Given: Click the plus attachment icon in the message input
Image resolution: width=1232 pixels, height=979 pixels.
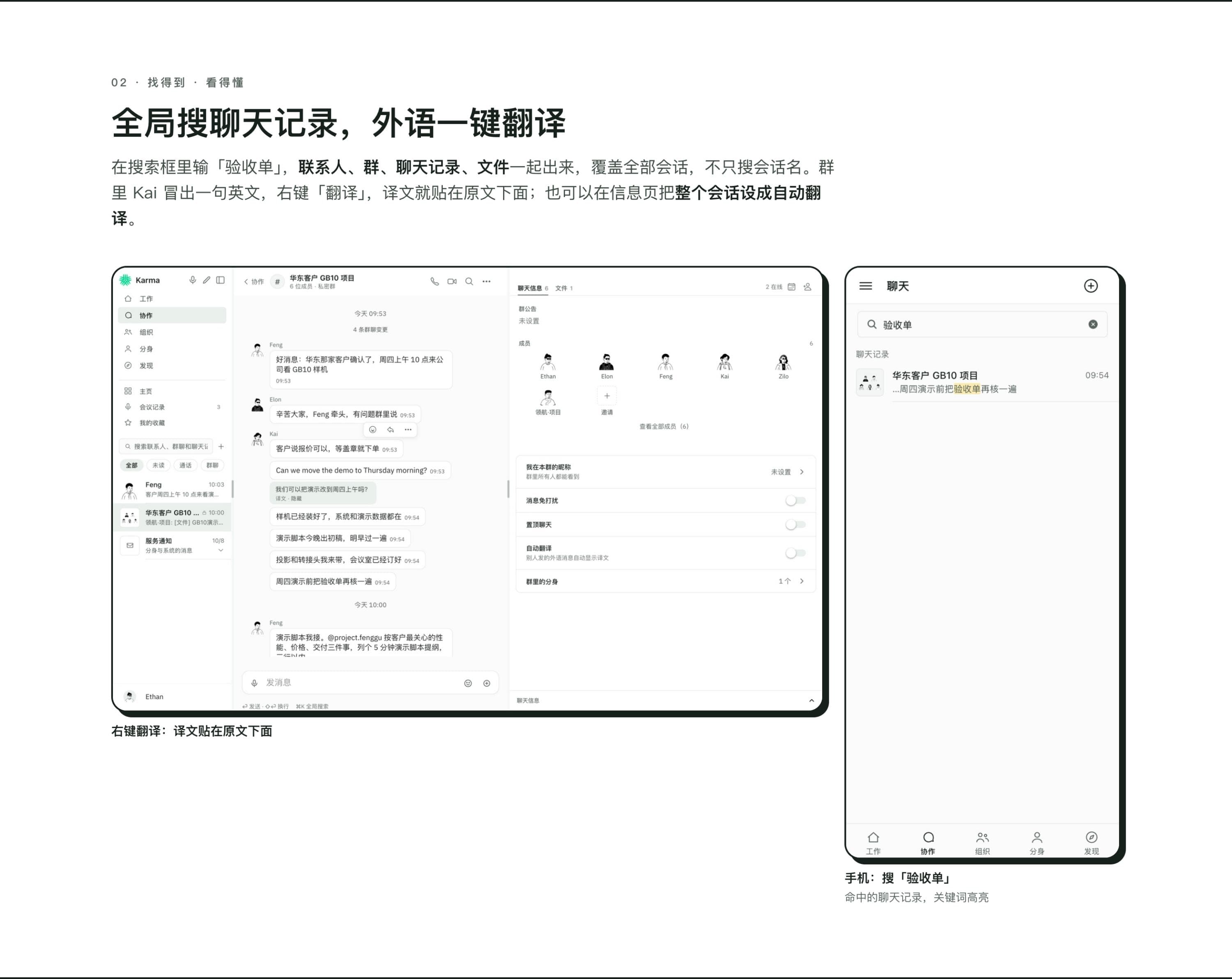Looking at the screenshot, I should [487, 683].
